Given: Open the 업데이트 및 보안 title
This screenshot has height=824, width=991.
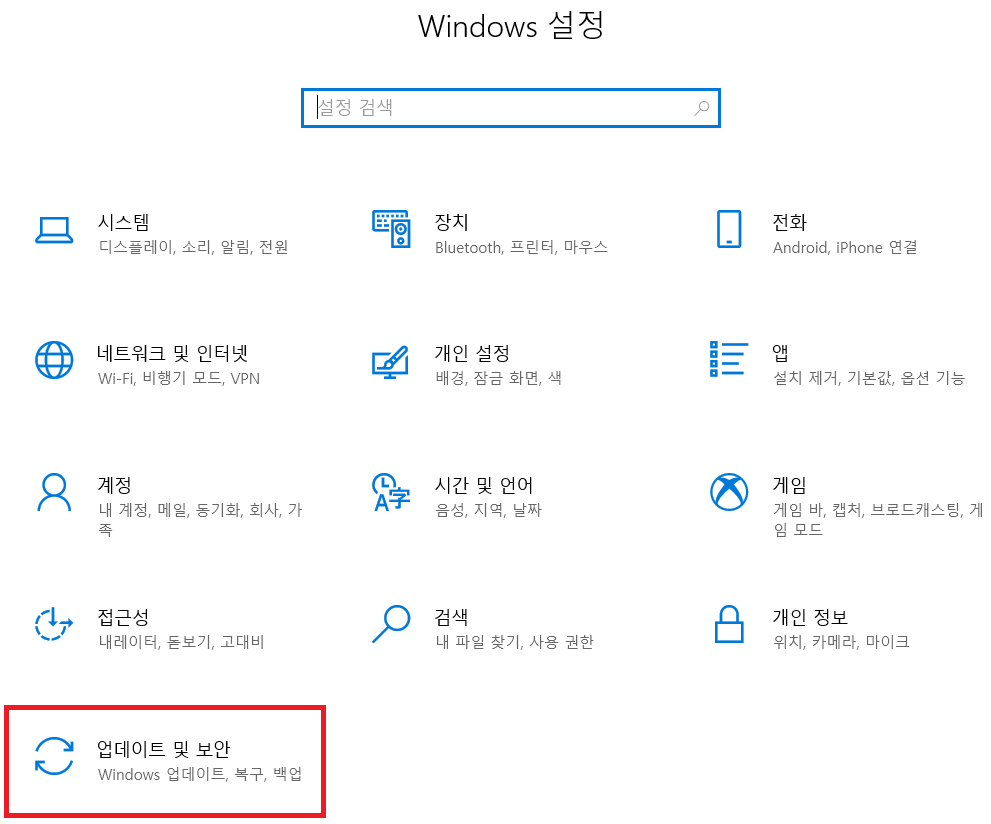Looking at the screenshot, I should (x=164, y=749).
